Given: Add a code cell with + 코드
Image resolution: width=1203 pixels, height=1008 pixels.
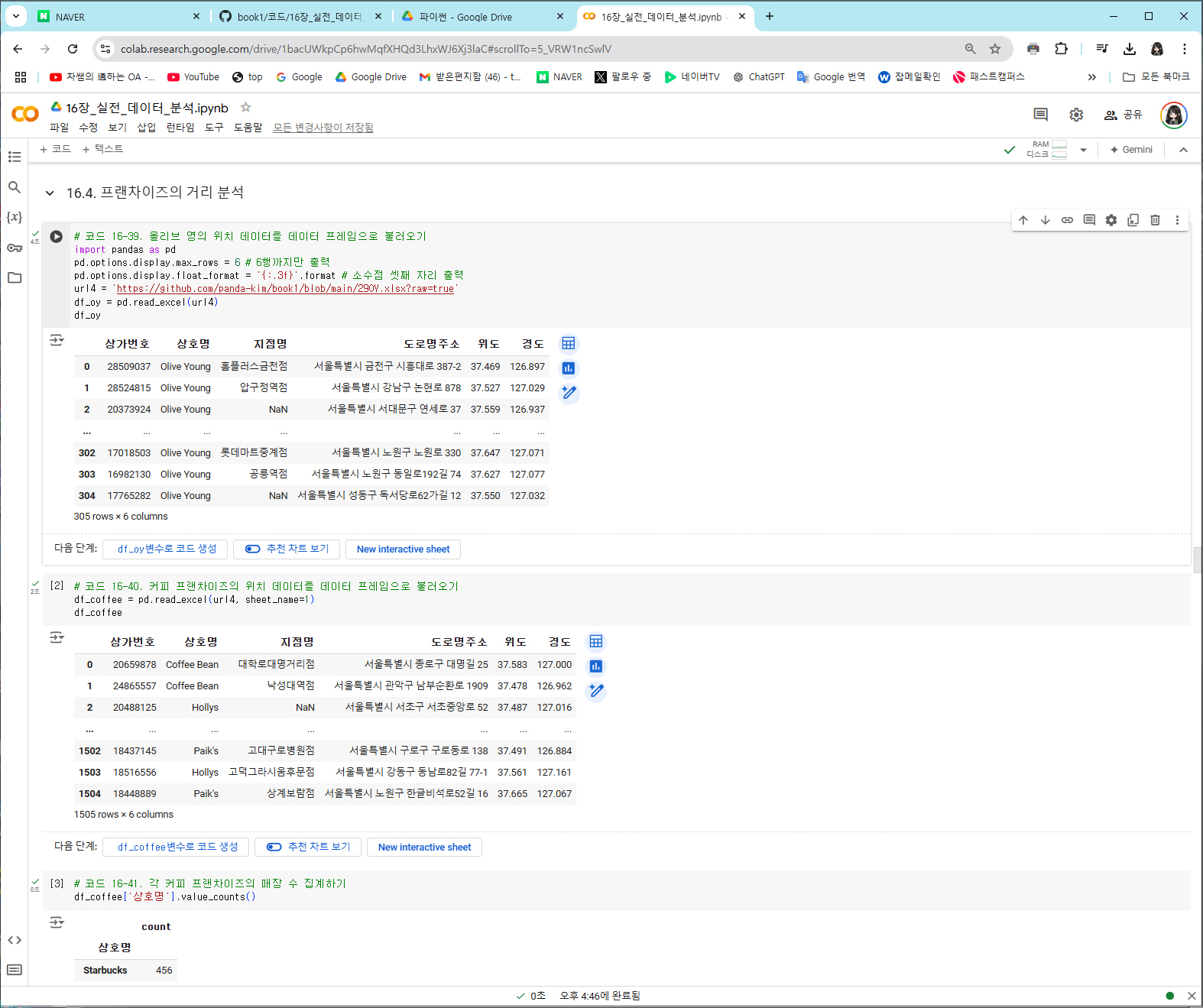Looking at the screenshot, I should click(56, 149).
